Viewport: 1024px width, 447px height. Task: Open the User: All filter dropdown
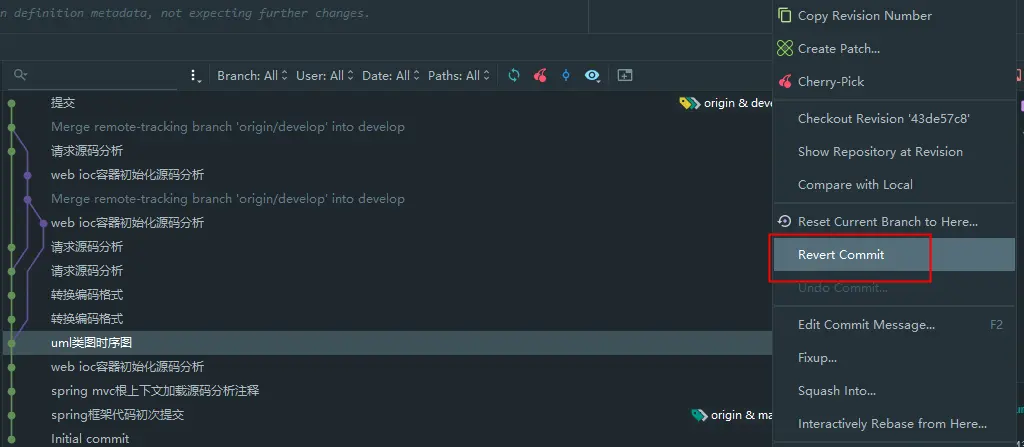[325, 76]
